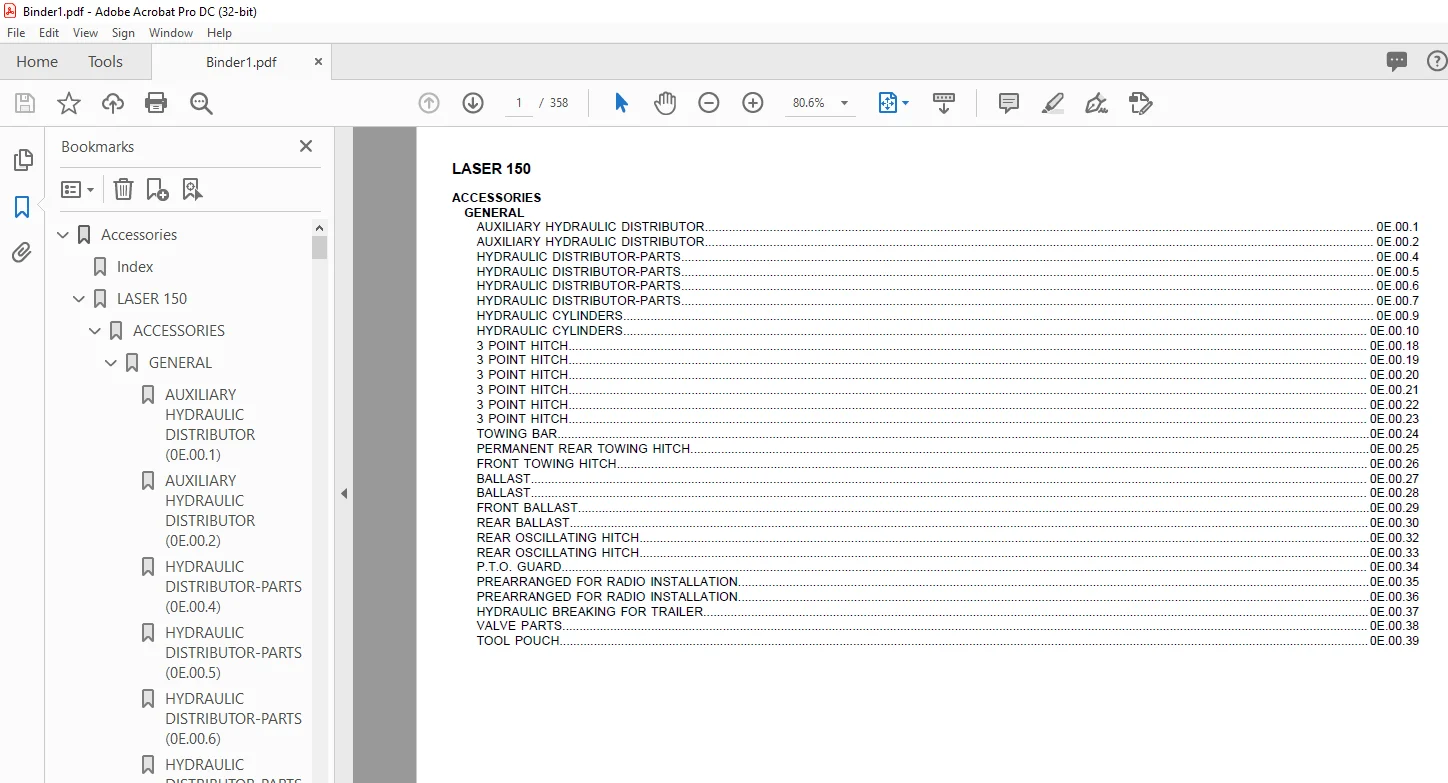Image resolution: width=1448 pixels, height=783 pixels.
Task: Open the Sign menu
Action: 124,33
